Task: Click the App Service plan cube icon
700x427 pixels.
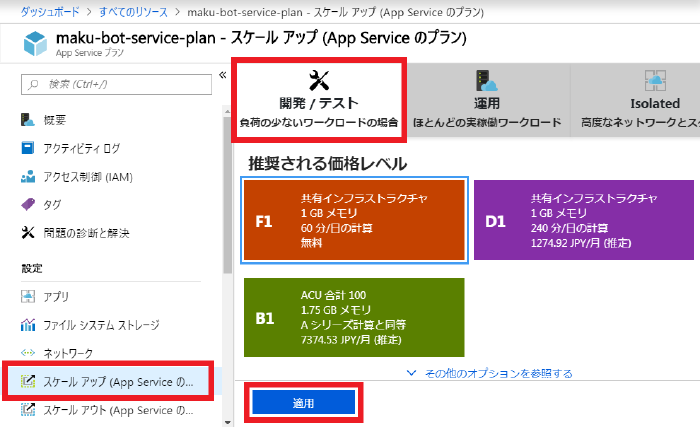Action: (x=35, y=43)
